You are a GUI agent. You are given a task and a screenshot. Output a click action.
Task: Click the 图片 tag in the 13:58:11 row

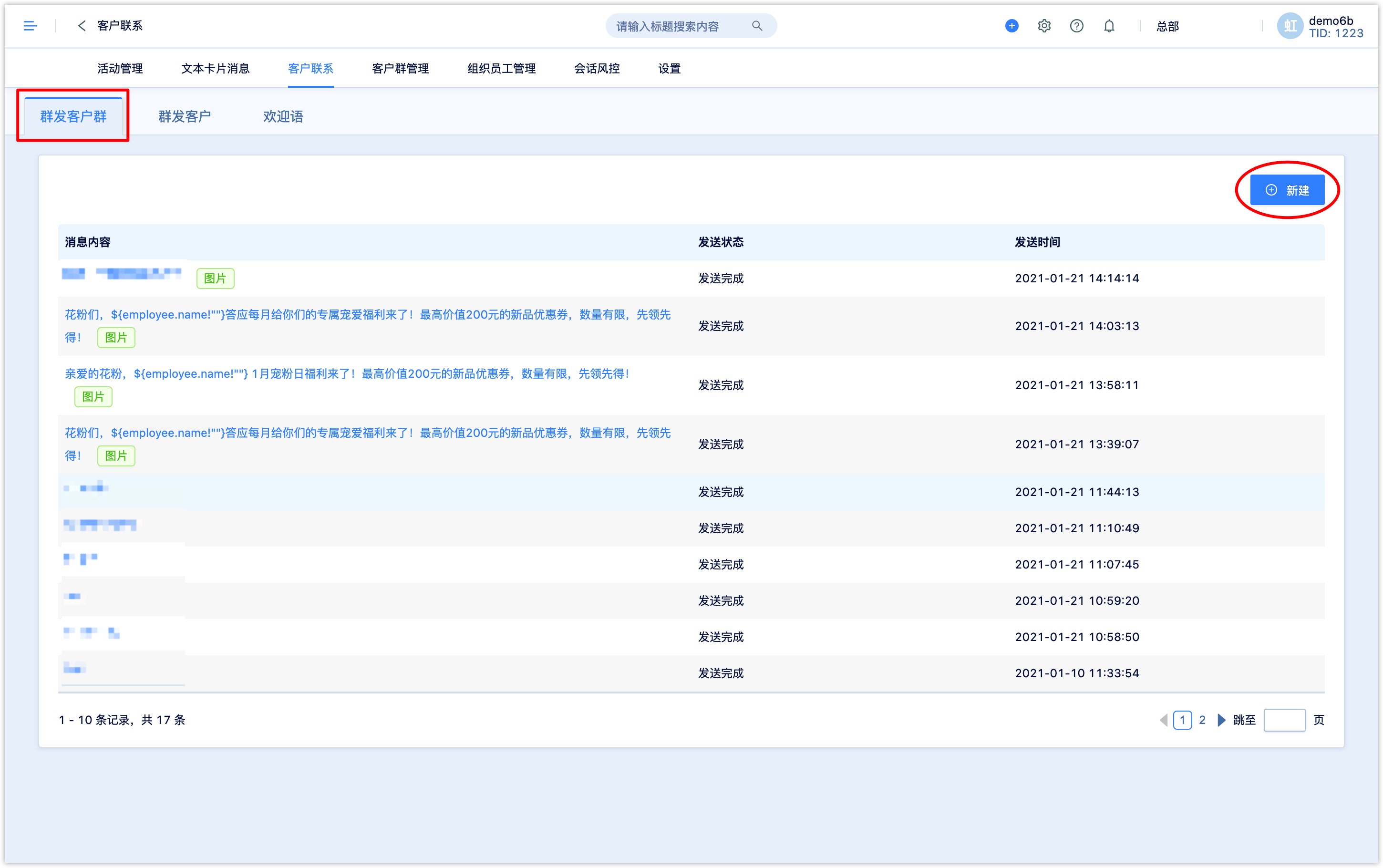click(93, 397)
